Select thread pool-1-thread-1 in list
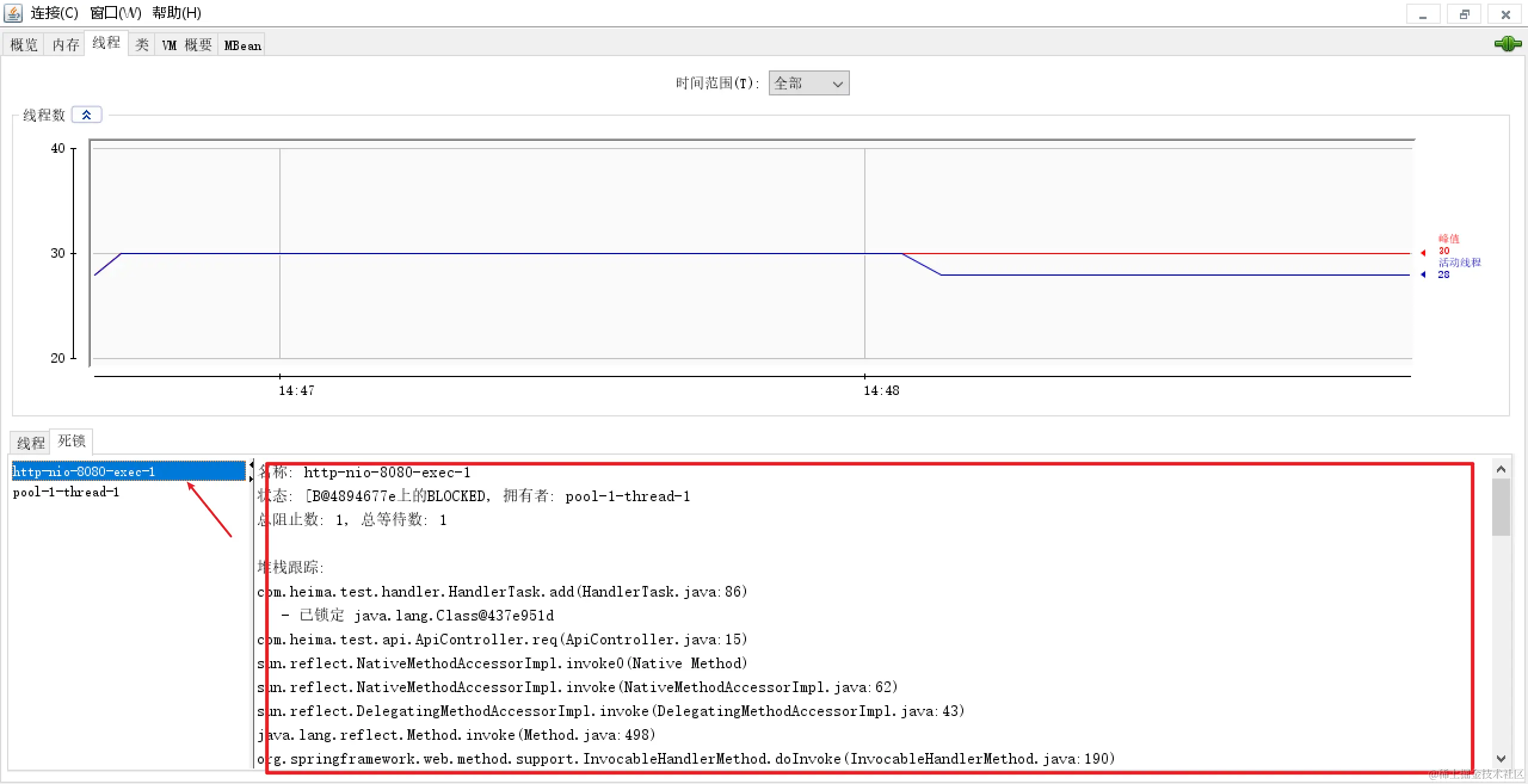 pos(66,492)
